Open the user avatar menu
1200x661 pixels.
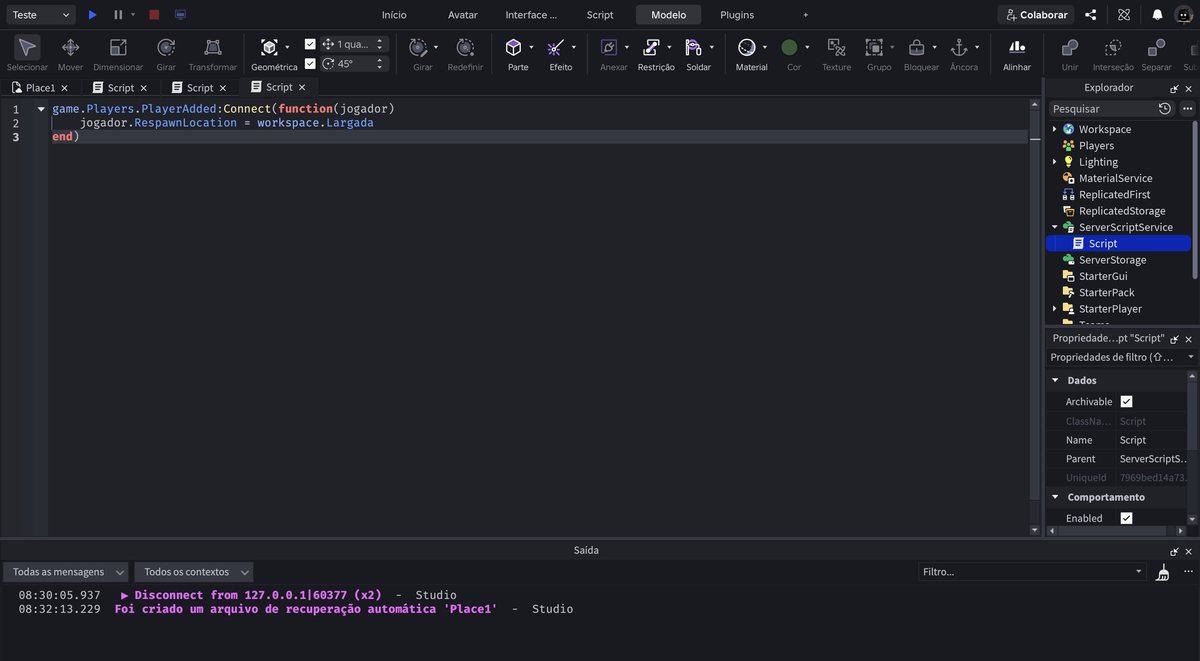point(1184,15)
